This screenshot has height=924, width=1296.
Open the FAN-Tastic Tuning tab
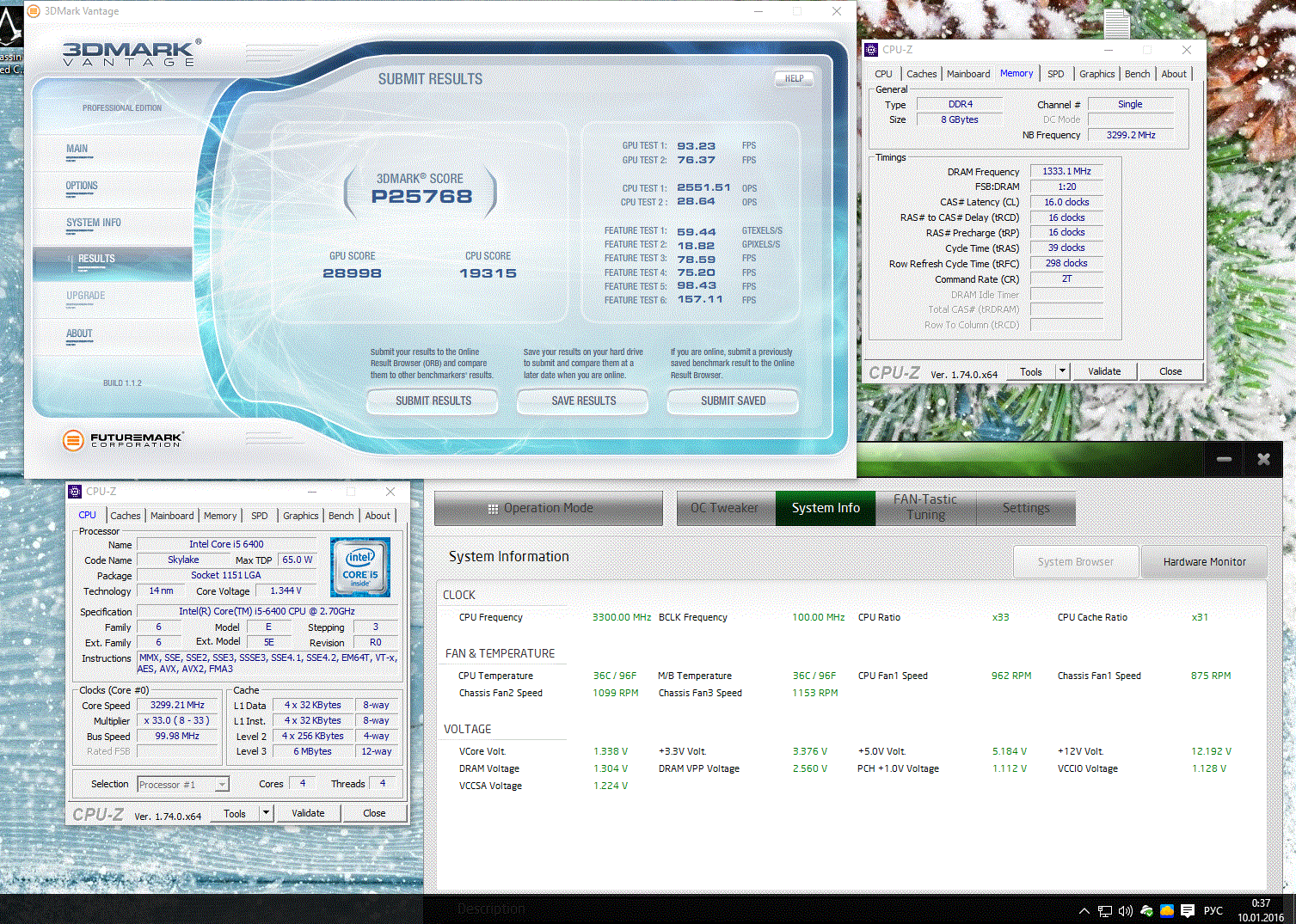coord(925,507)
